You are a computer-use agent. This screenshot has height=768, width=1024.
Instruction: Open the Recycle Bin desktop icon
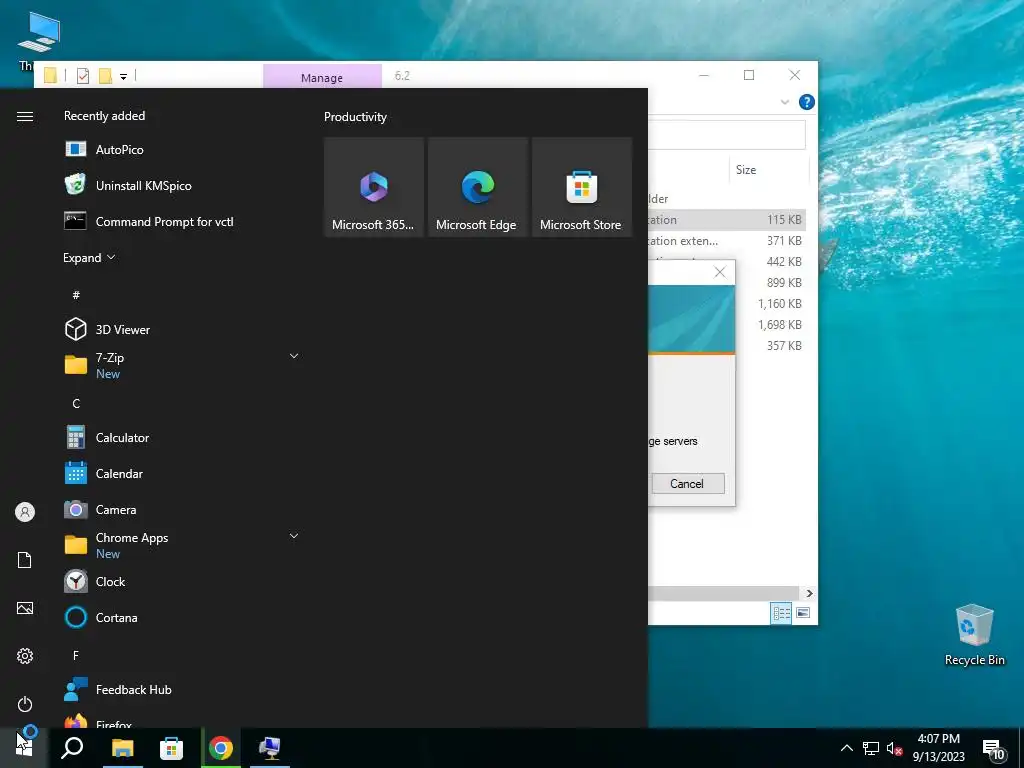(x=974, y=635)
